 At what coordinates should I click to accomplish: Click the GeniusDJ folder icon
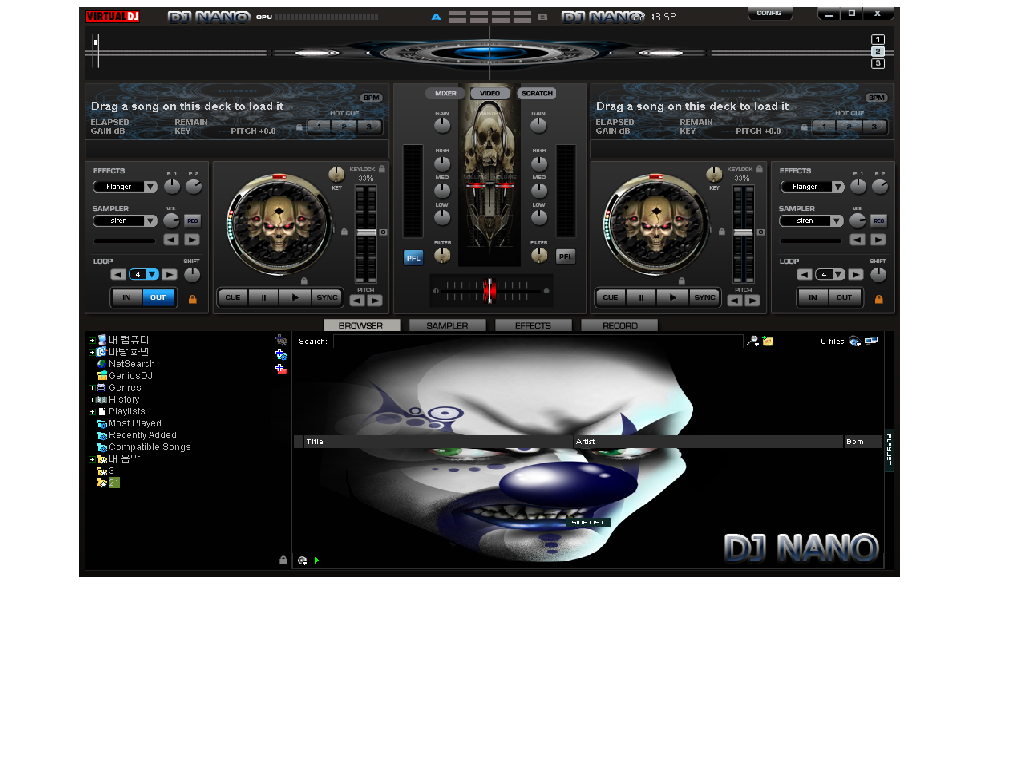pos(101,376)
